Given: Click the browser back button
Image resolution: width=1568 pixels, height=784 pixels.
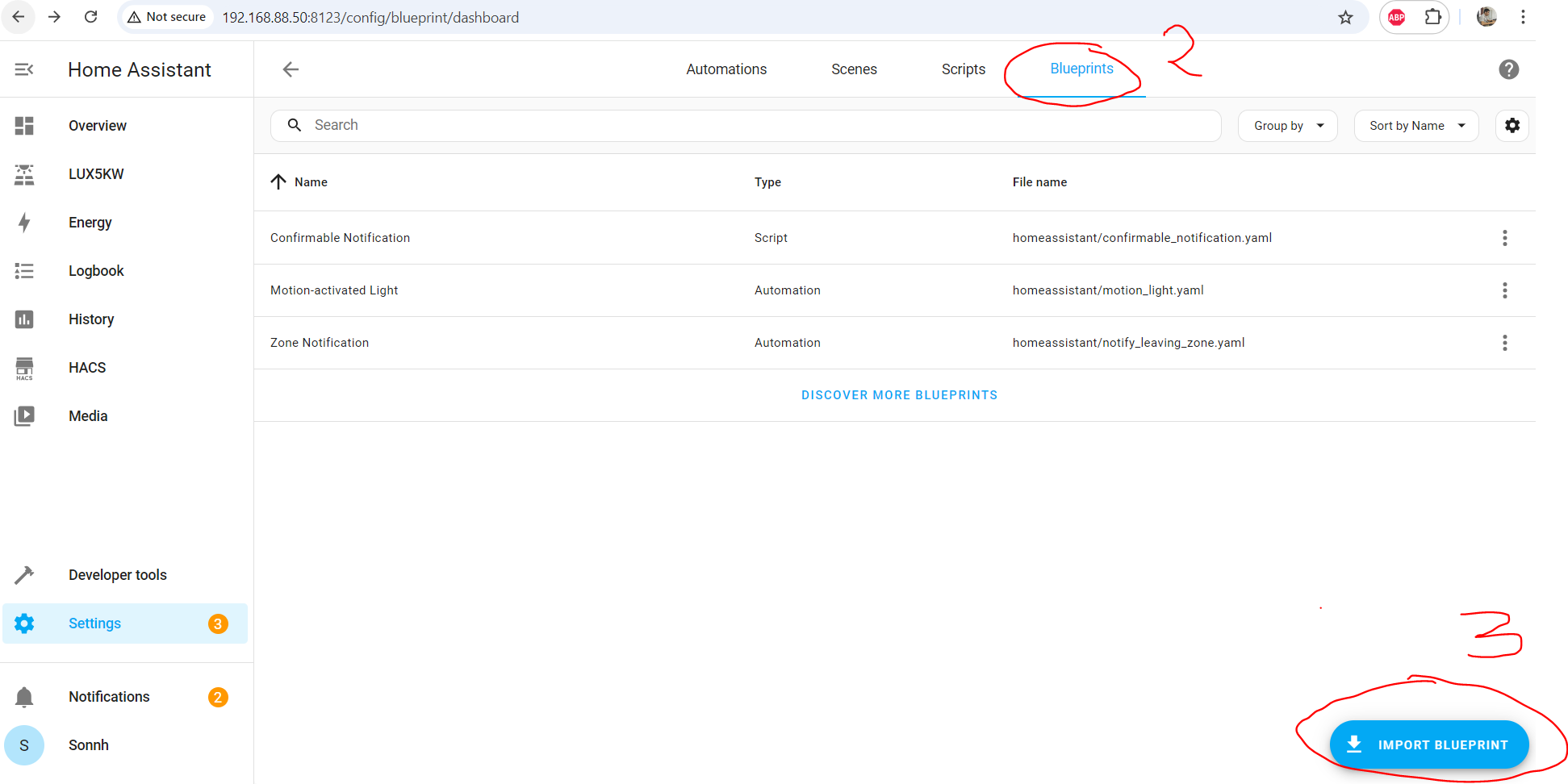Looking at the screenshot, I should point(18,17).
